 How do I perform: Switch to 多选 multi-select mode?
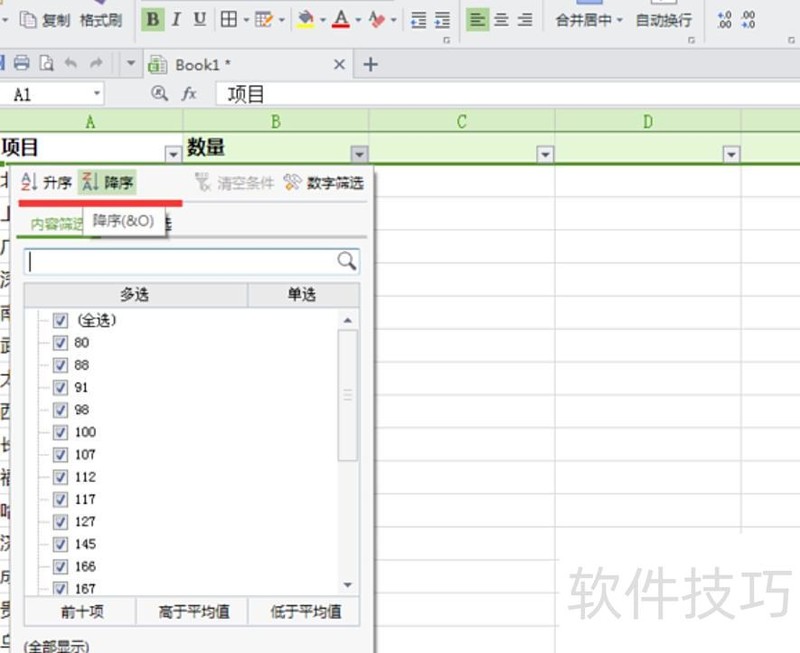135,294
